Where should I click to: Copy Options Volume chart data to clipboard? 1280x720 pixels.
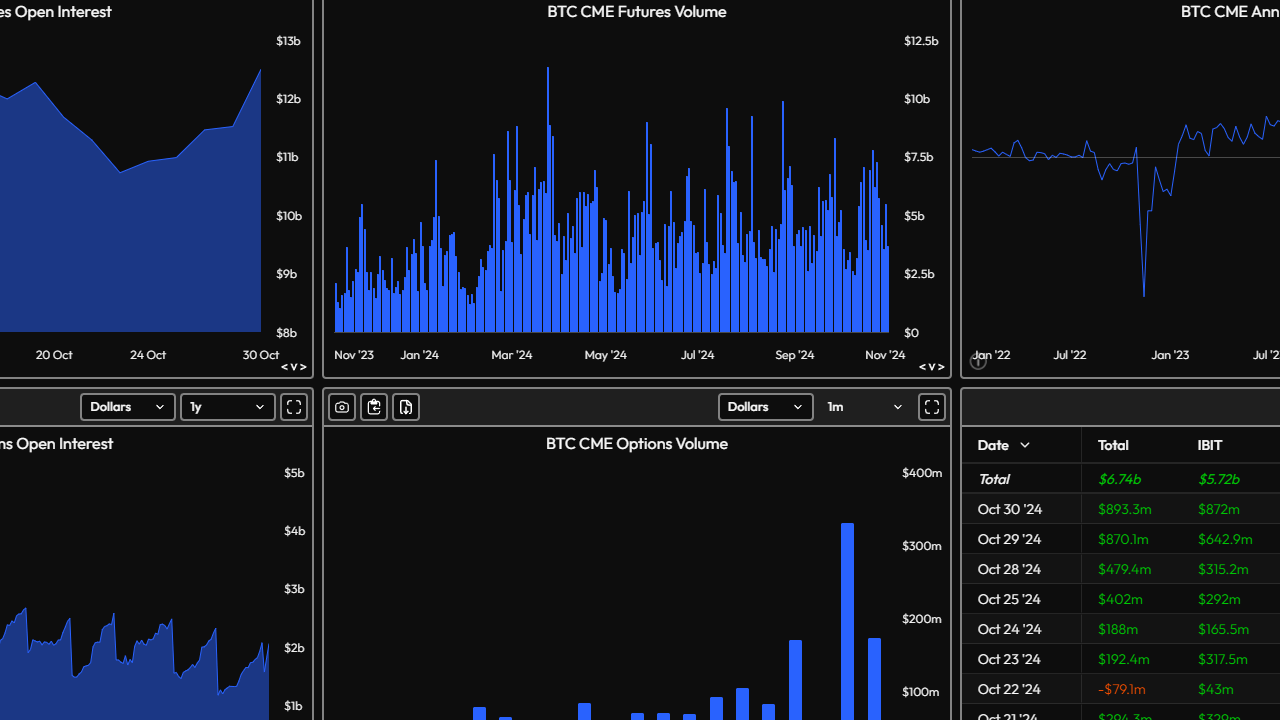pyautogui.click(x=374, y=407)
